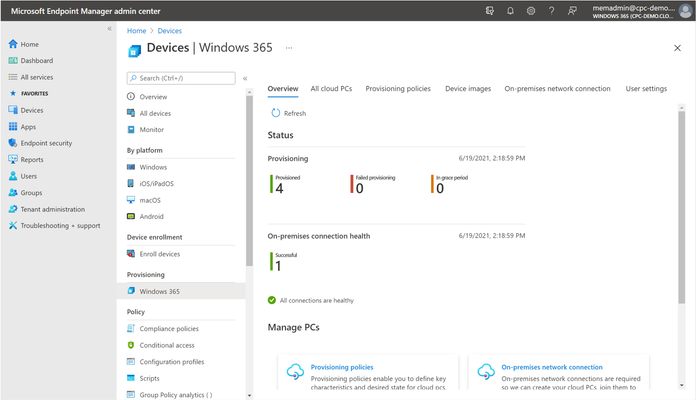Open the account avatar in header

coord(686,11)
